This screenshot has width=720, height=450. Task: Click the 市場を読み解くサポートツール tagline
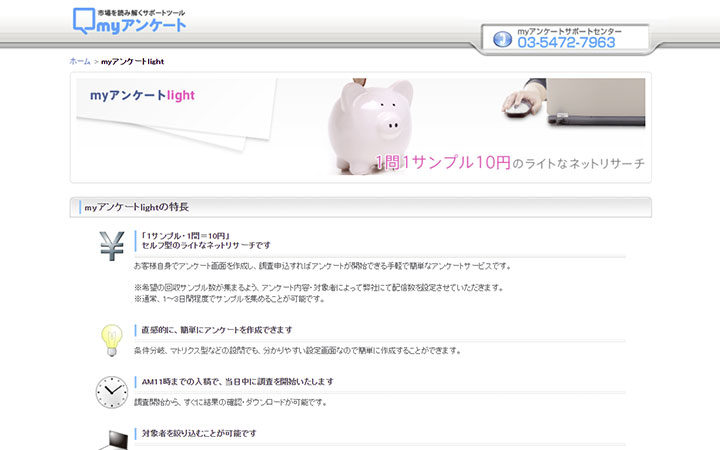point(141,13)
